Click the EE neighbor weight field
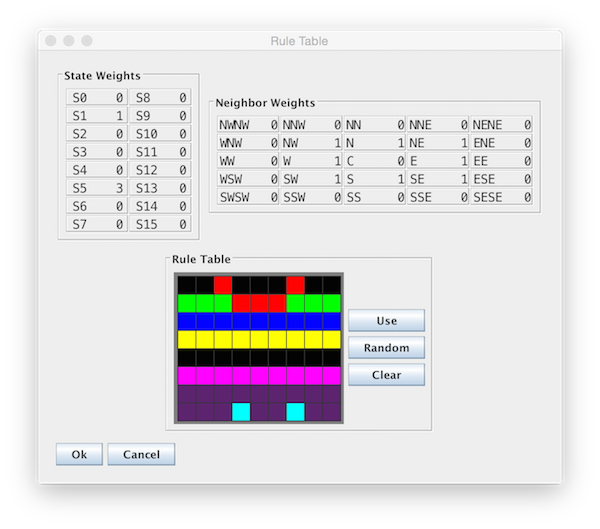Image resolution: width=600 pixels, height=529 pixels. click(502, 161)
